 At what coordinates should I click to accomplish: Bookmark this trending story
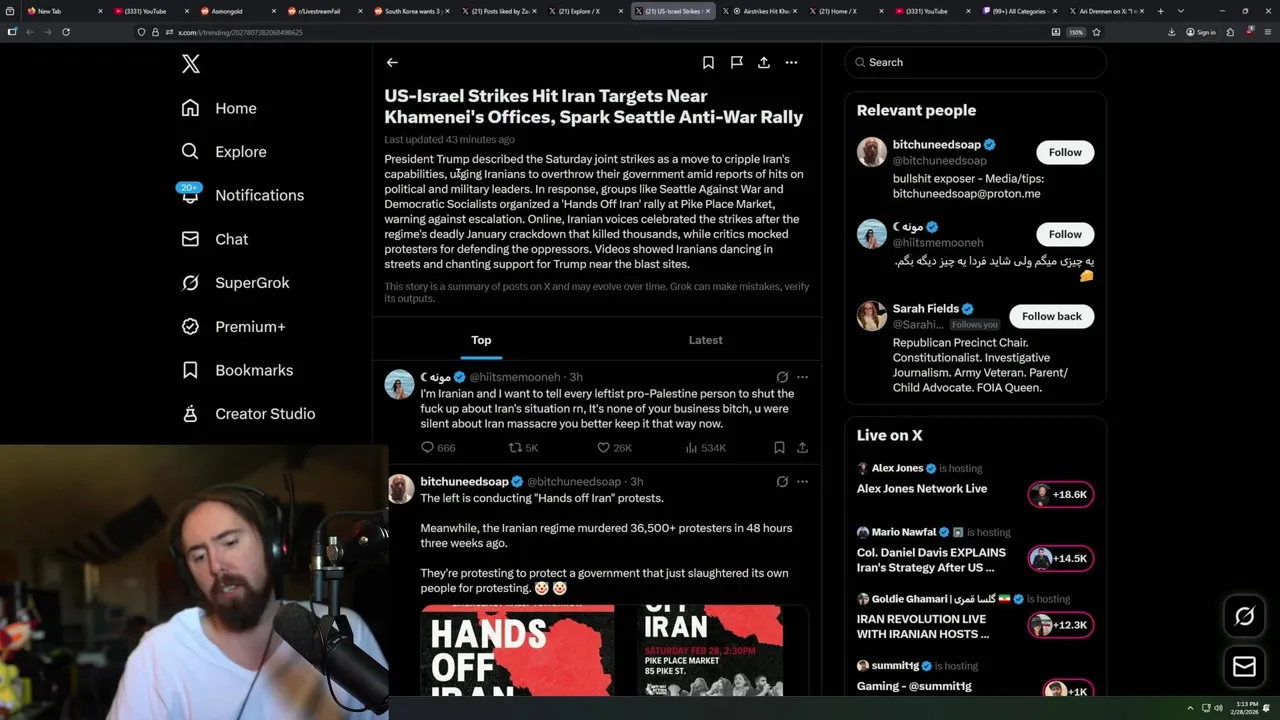click(x=708, y=62)
